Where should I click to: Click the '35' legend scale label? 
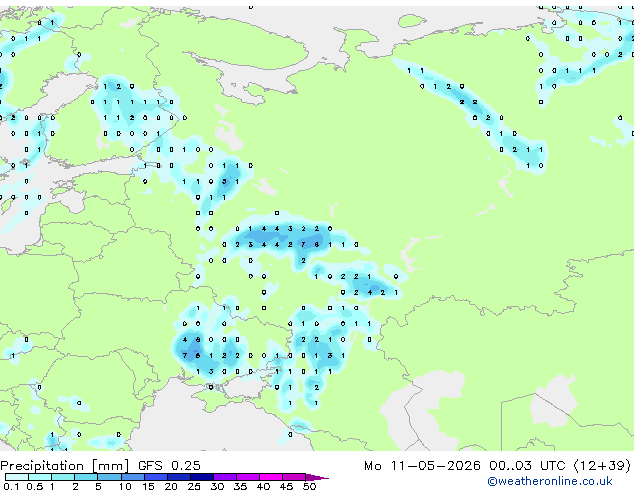pos(240,486)
